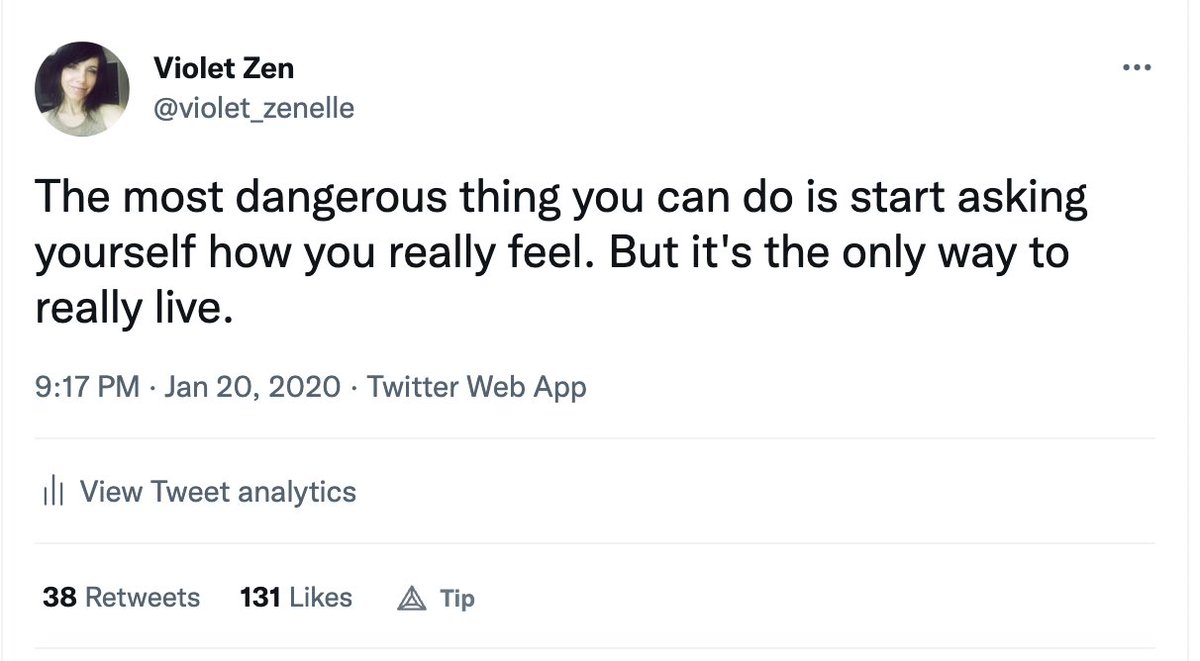The width and height of the screenshot is (1200, 661).
Task: Open the @violet_zenelle handle link
Action: [x=253, y=107]
